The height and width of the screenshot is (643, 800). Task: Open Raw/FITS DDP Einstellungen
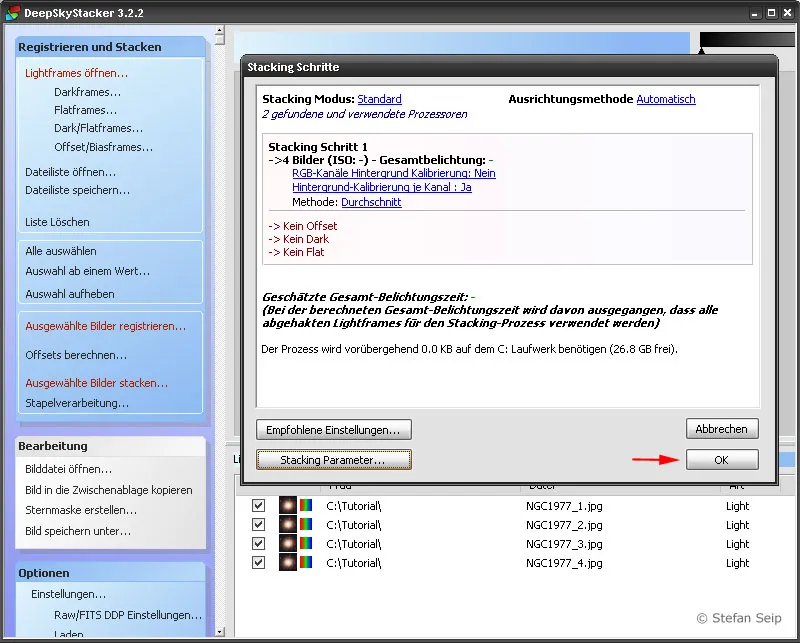[128, 615]
